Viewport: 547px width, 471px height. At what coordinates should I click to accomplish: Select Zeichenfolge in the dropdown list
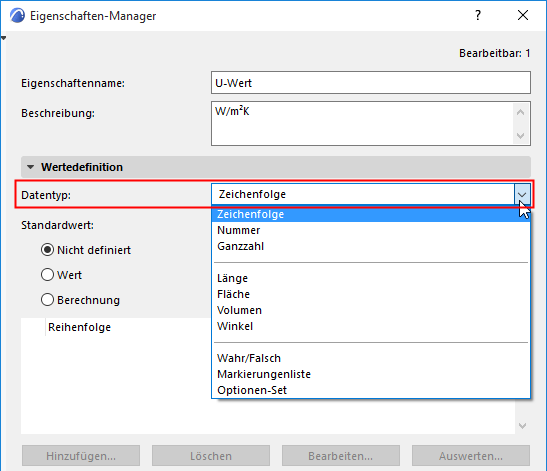371,214
